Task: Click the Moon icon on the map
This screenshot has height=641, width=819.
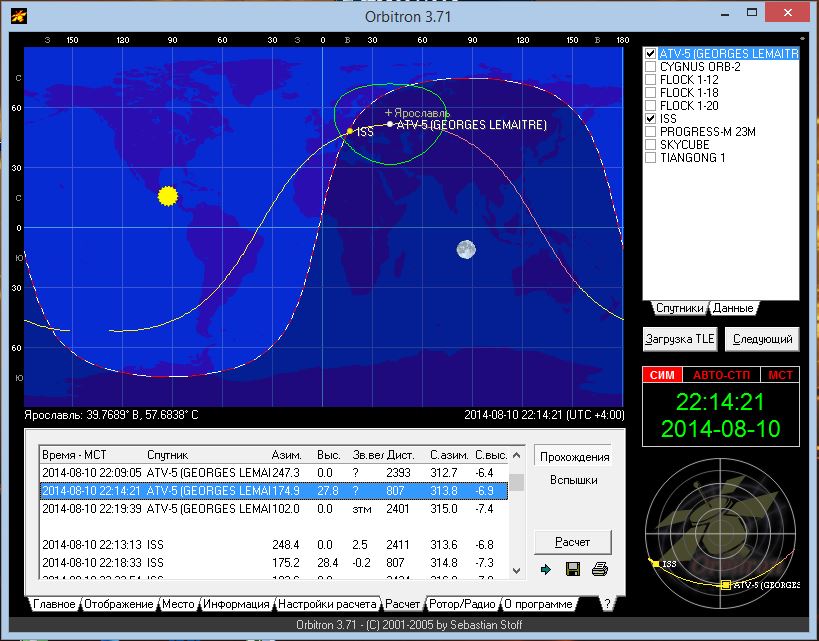Action: click(x=466, y=249)
